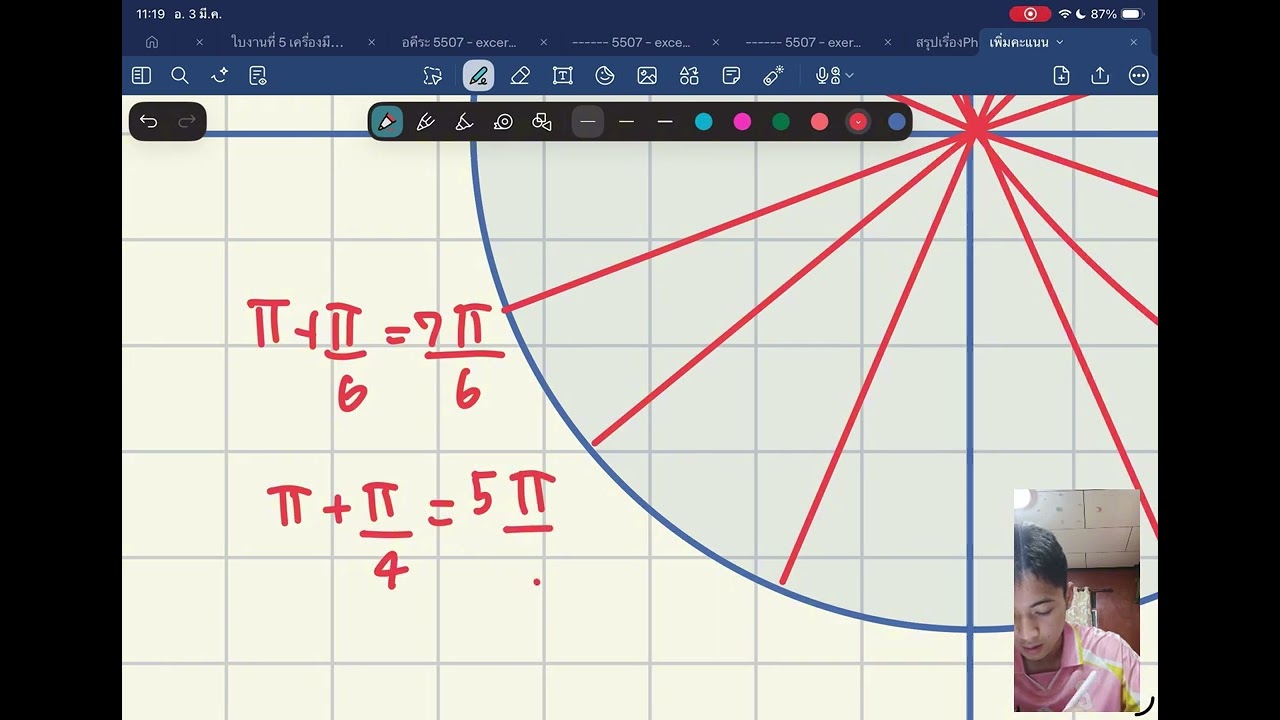Choose the brush pen style
This screenshot has width=1280, height=720.
tap(465, 122)
